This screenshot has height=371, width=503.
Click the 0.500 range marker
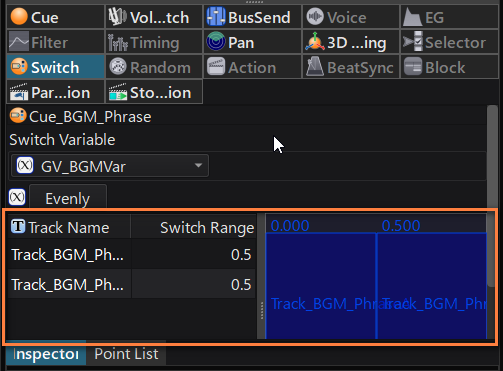tap(401, 226)
